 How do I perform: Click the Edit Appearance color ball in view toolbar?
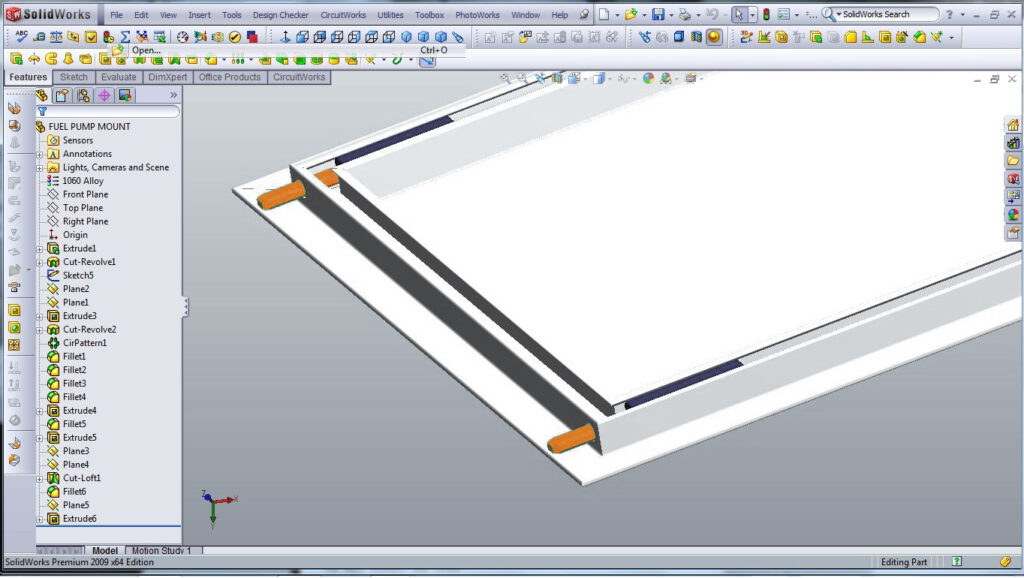click(x=648, y=78)
